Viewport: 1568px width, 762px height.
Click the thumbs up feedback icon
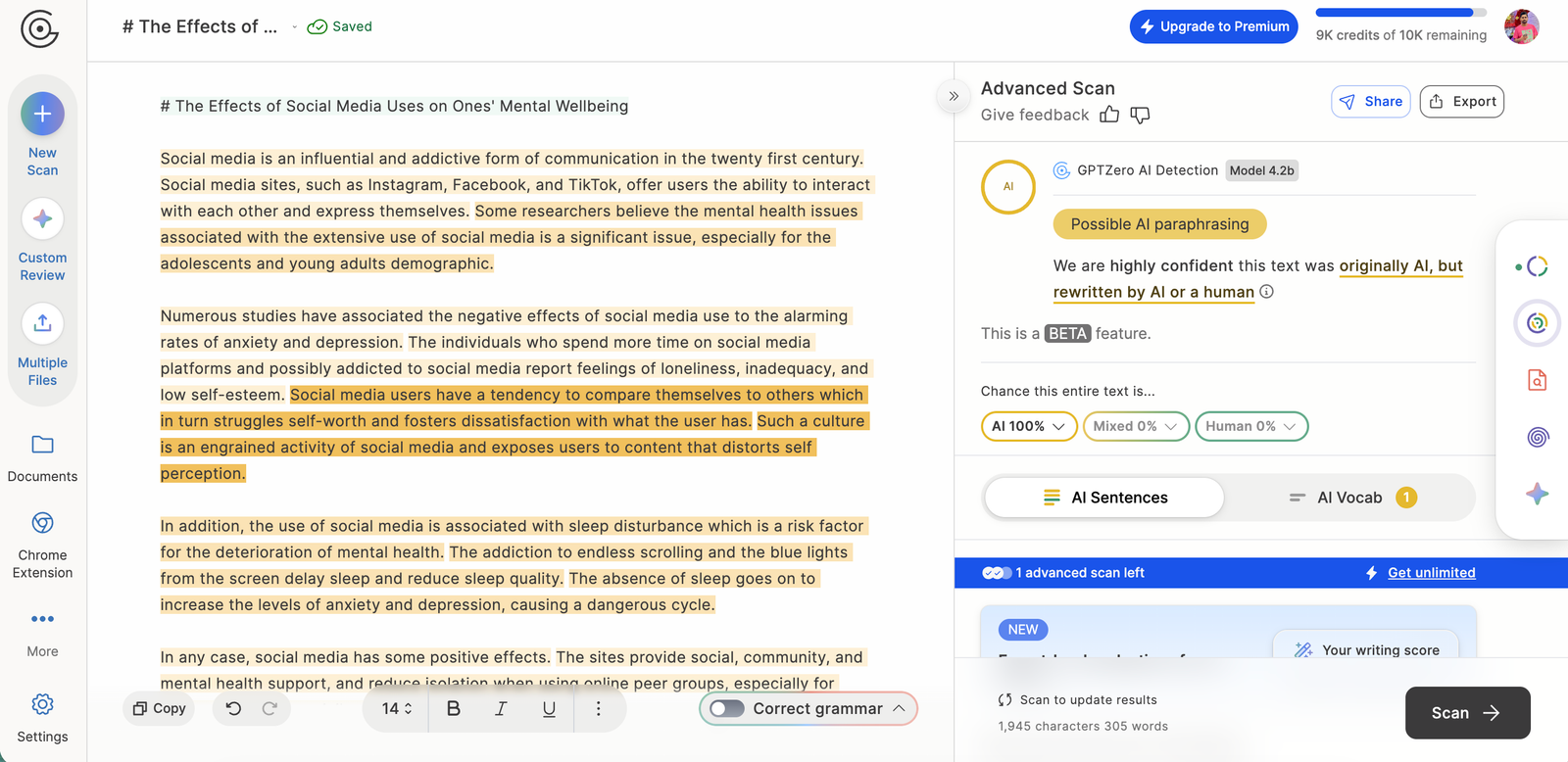pos(1109,116)
